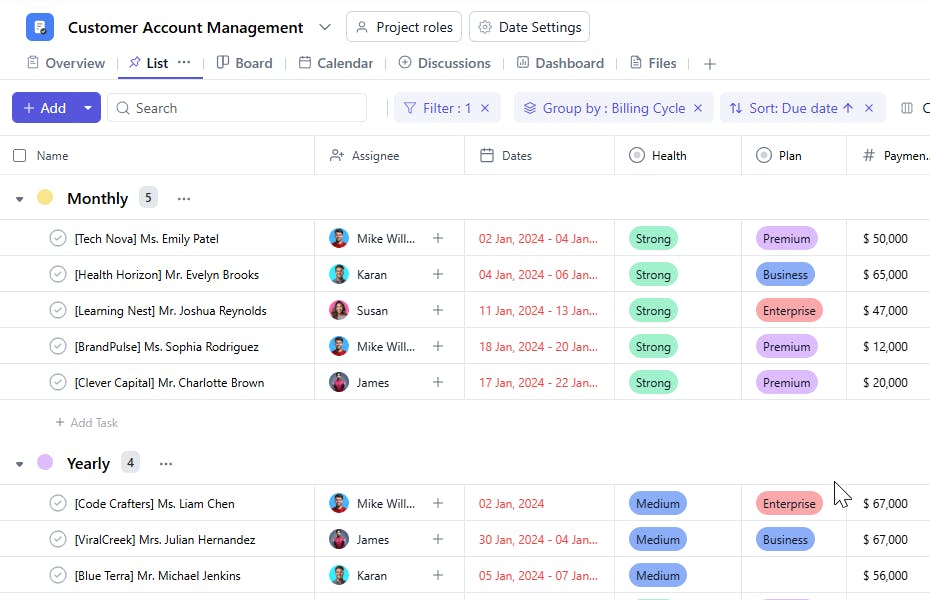Screen dimensions: 930x600
Task: Open the List tab's three-dot options
Action: (x=184, y=62)
